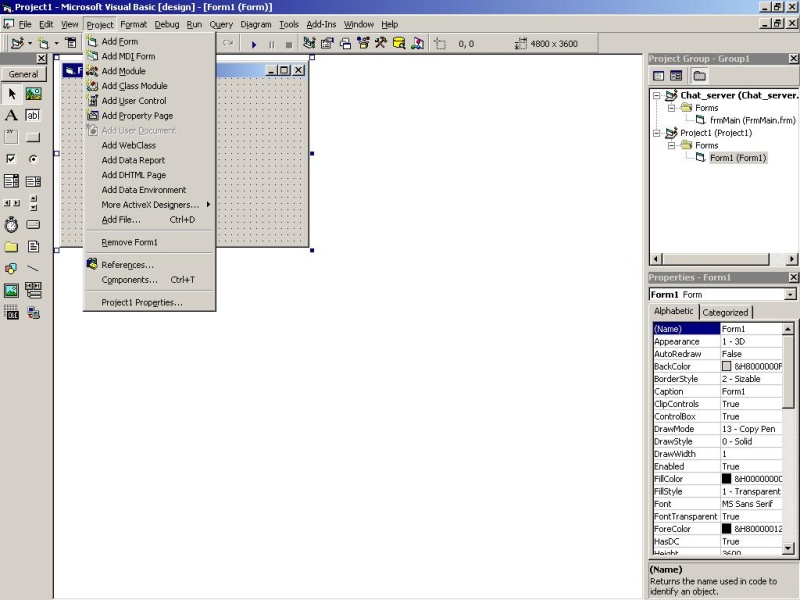800x600 pixels.
Task: Click View Code in the Project Explorer
Action: (x=659, y=76)
